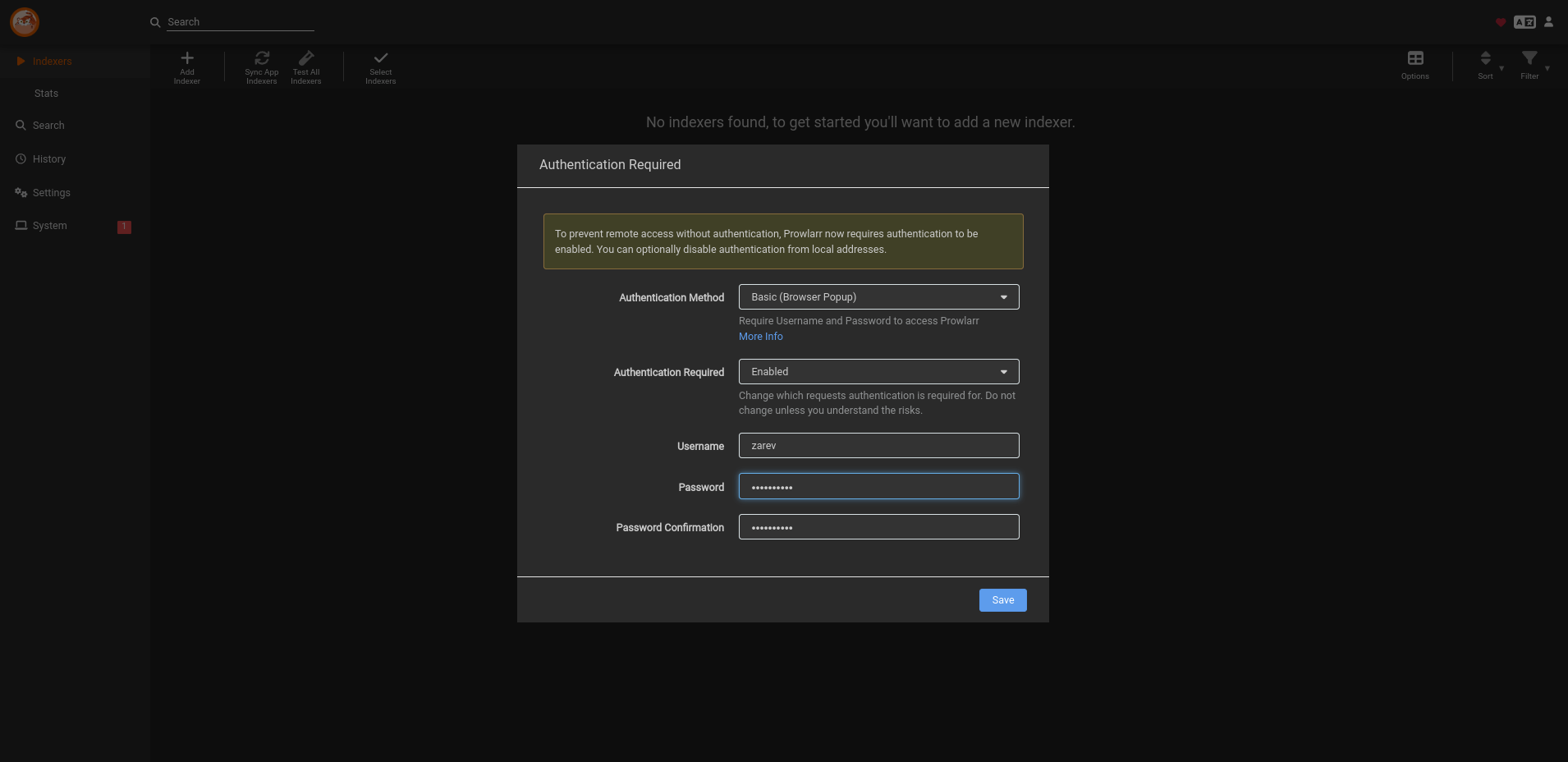Click the Sort arrows icon

1484,58
